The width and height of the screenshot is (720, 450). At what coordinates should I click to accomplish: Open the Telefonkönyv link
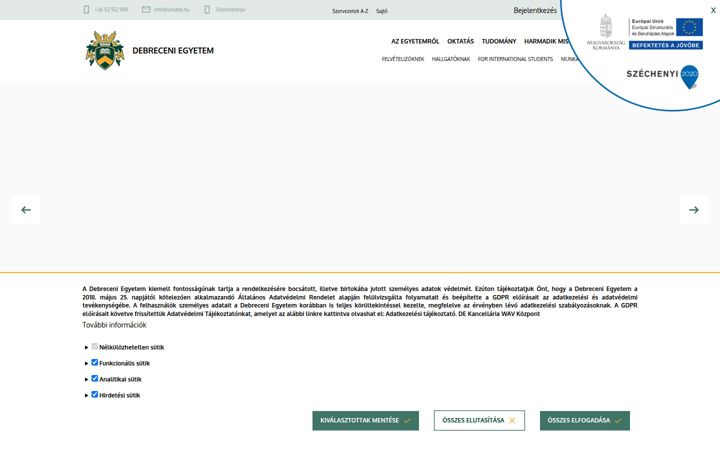[230, 9]
